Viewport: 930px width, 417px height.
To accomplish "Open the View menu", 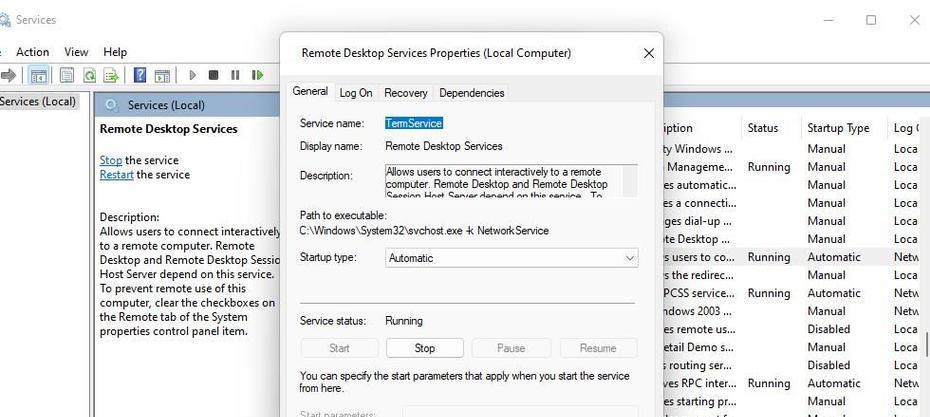I will tap(76, 52).
